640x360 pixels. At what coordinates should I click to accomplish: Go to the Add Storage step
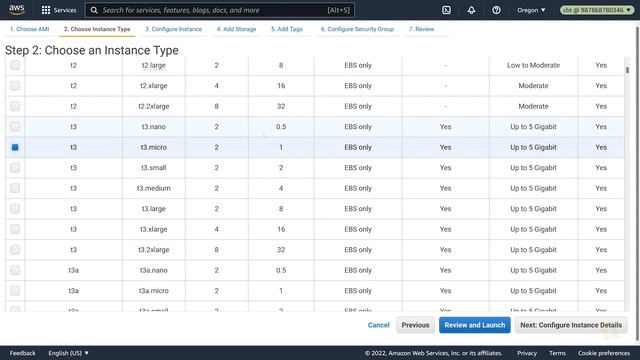[x=236, y=29]
